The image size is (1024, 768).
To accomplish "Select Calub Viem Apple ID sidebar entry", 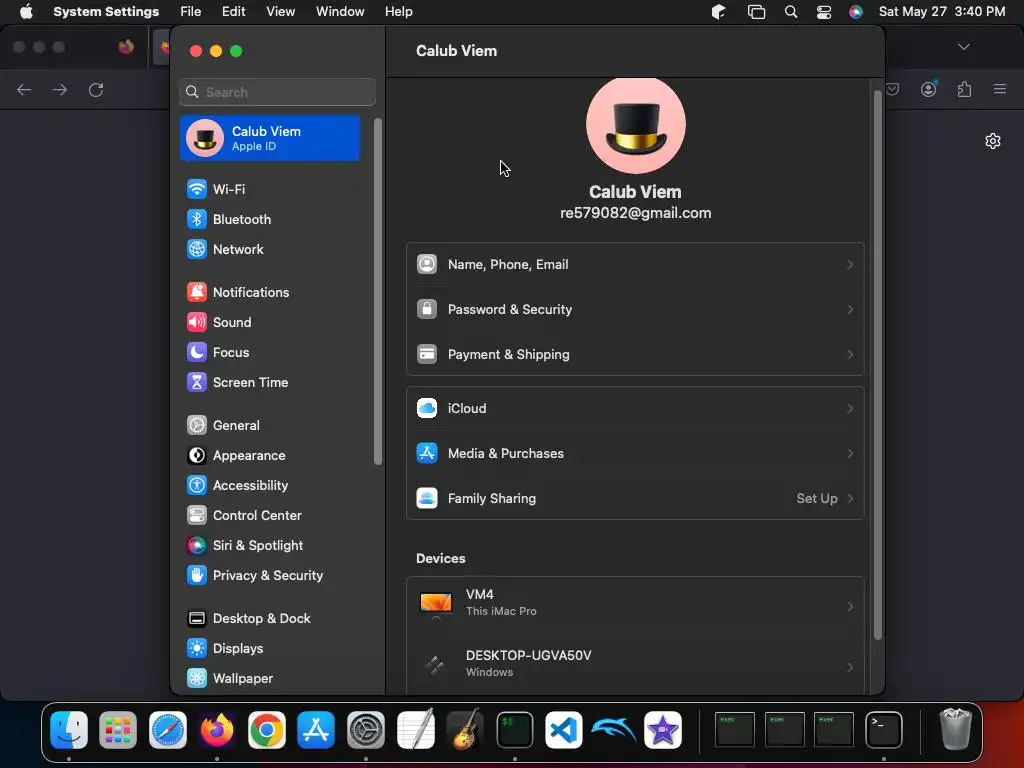I will click(270, 138).
